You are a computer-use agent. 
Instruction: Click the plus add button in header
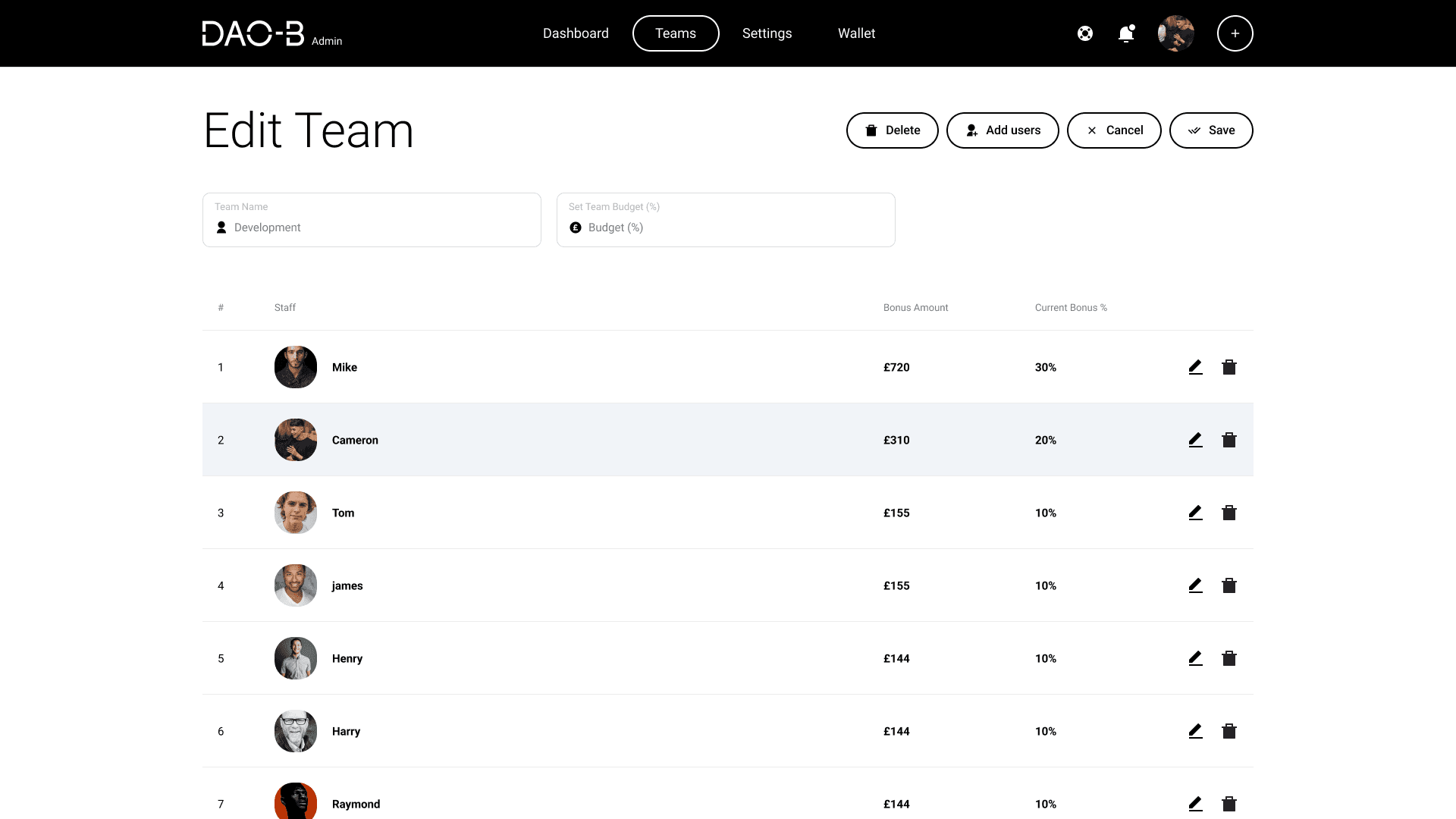click(x=1235, y=33)
